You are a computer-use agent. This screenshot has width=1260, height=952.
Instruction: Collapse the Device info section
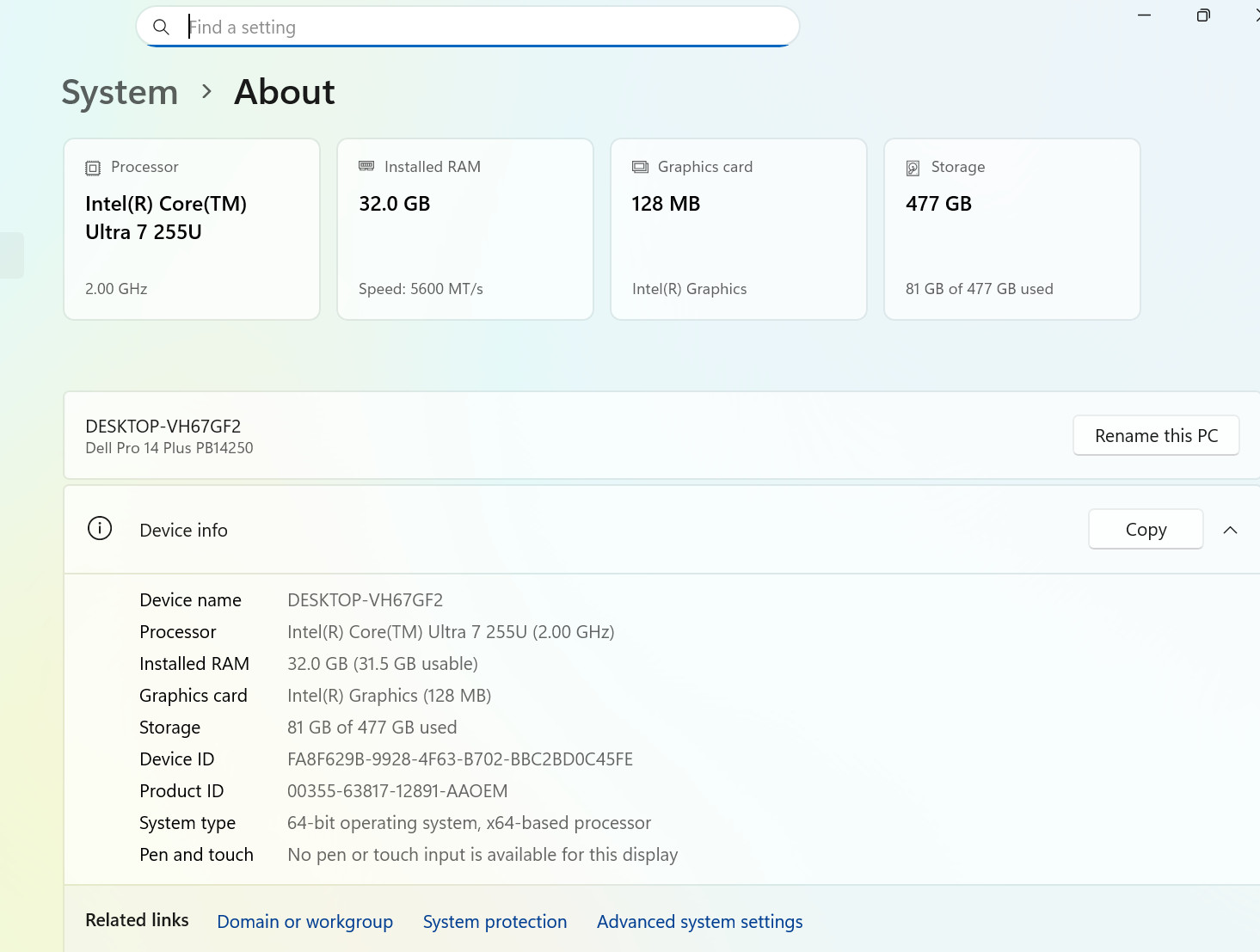pyautogui.click(x=1230, y=530)
